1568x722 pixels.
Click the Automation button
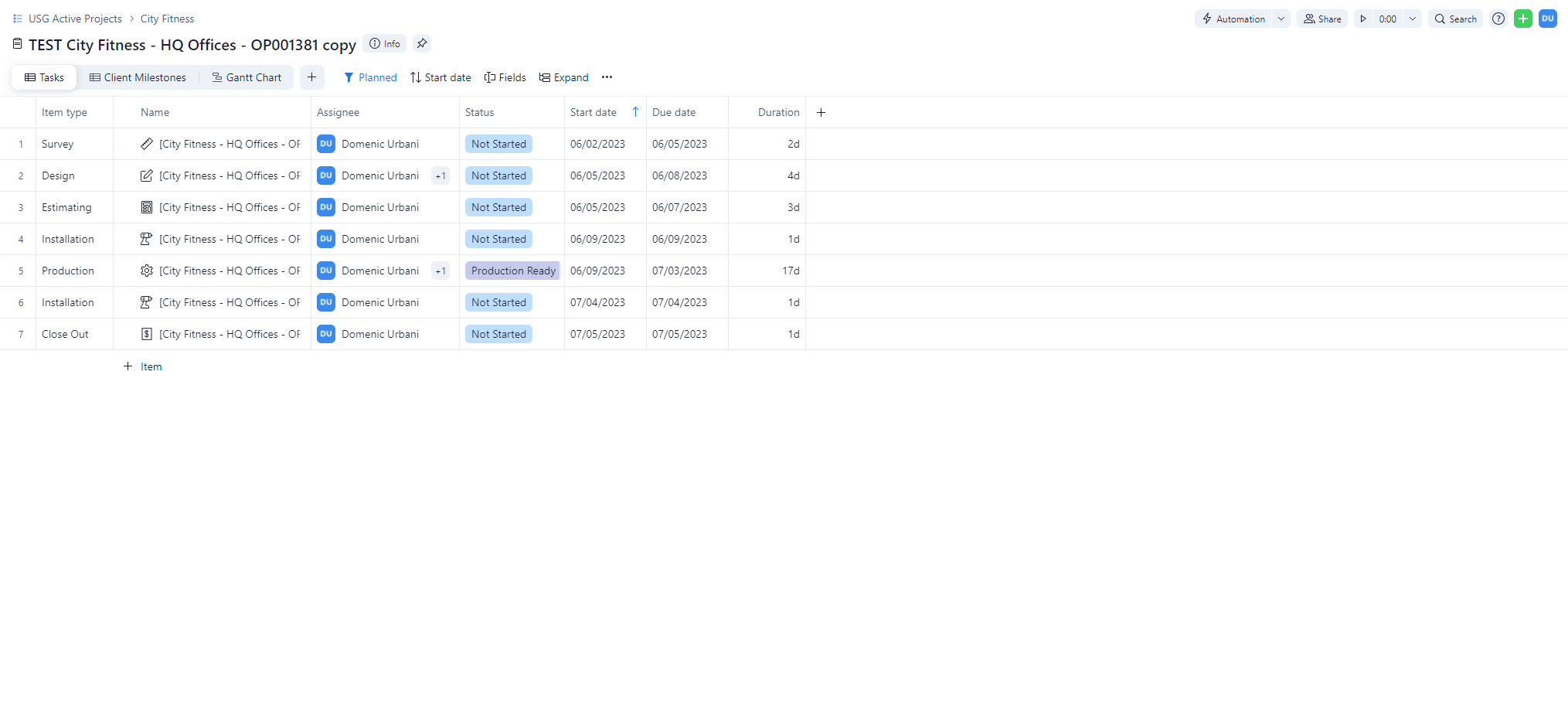point(1233,19)
